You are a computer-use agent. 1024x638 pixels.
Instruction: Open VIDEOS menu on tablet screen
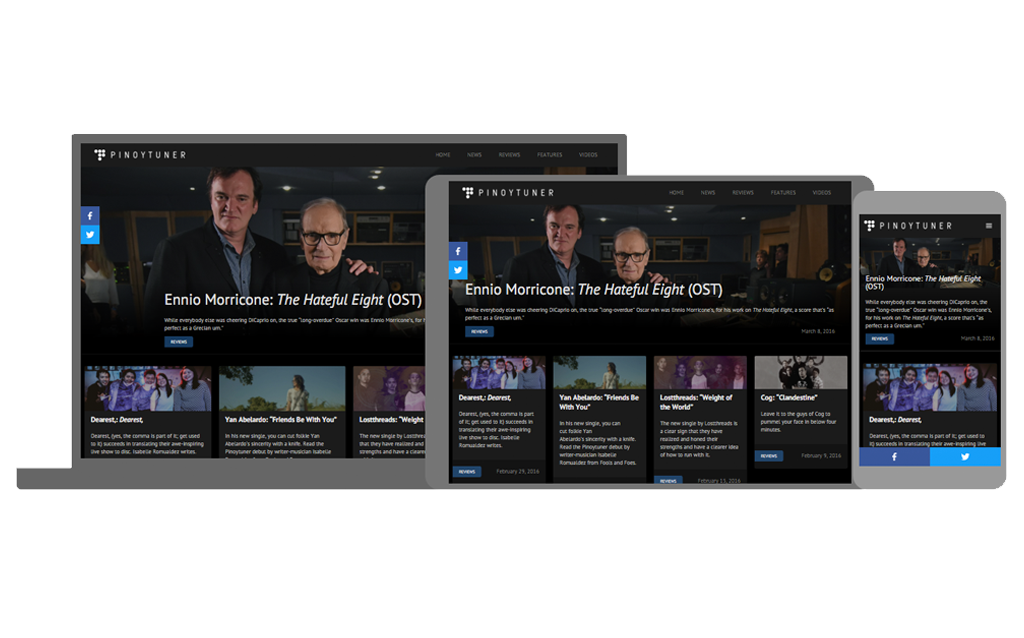pyautogui.click(x=822, y=193)
